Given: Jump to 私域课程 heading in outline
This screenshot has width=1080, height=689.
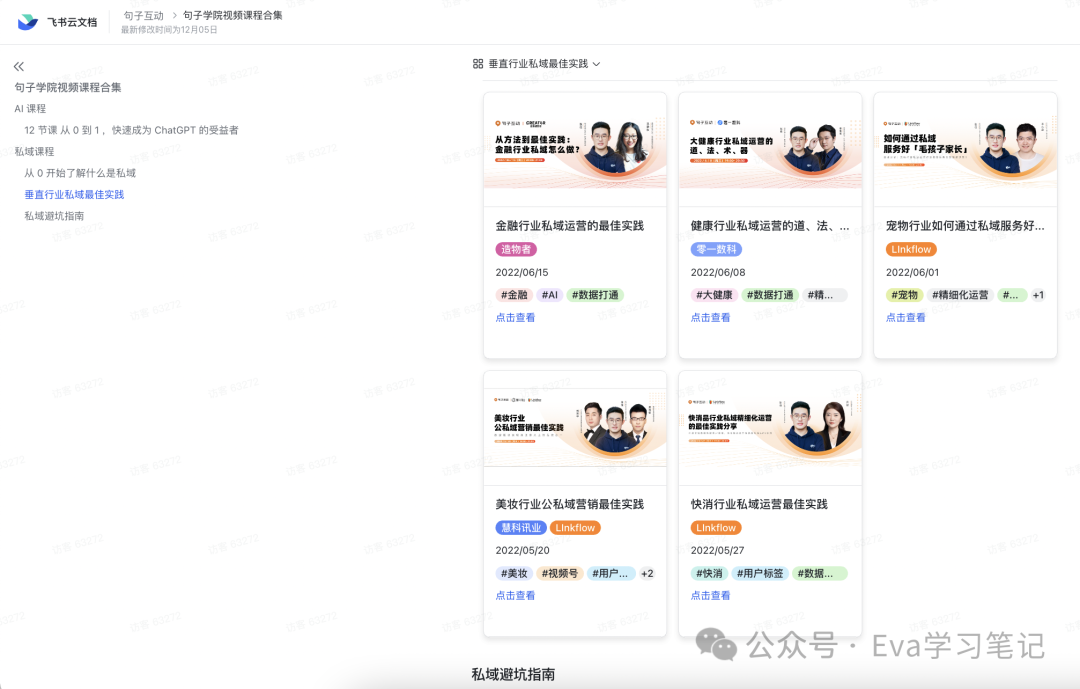Looking at the screenshot, I should click(34, 151).
